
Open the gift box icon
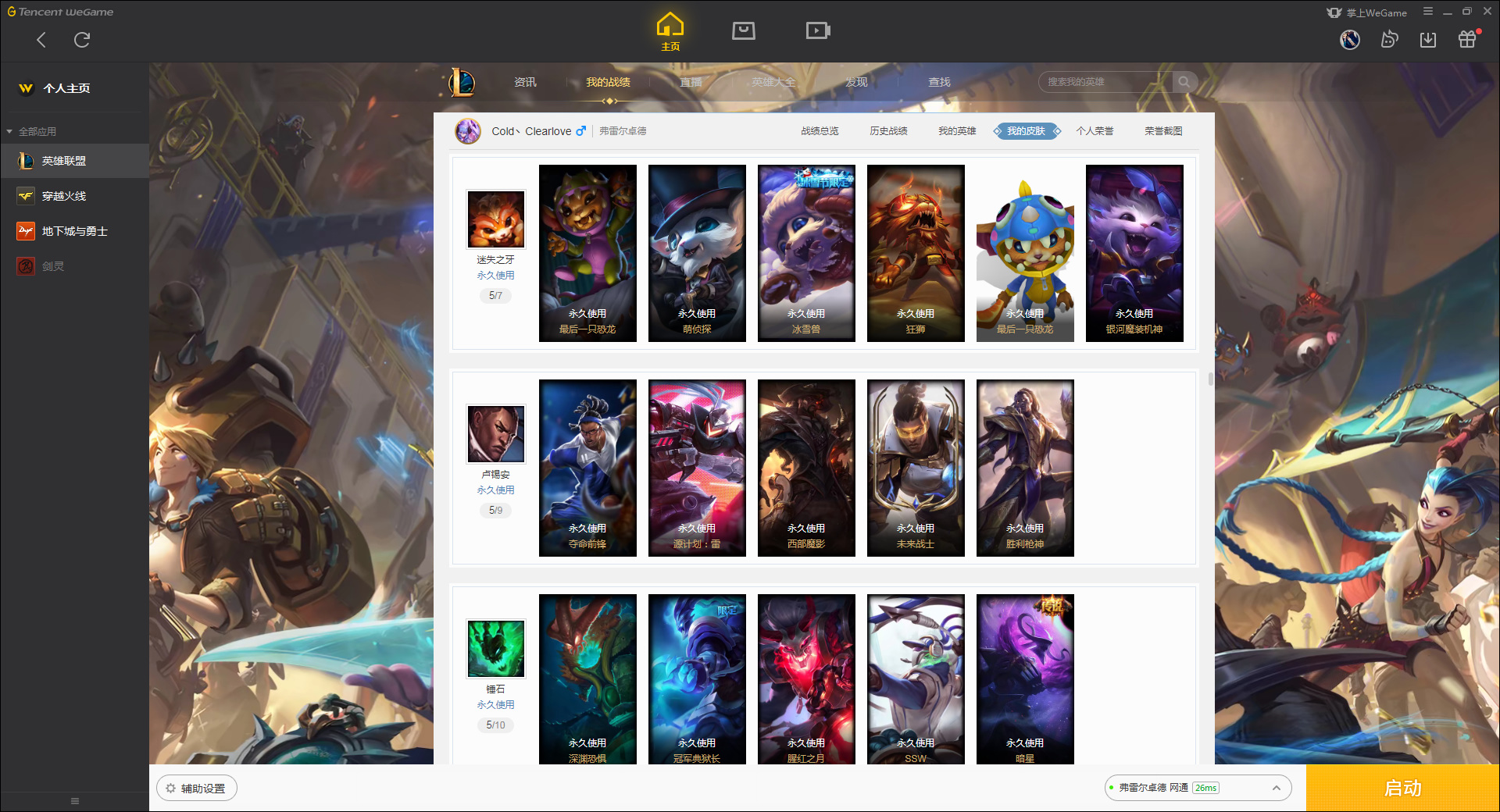point(1467,39)
